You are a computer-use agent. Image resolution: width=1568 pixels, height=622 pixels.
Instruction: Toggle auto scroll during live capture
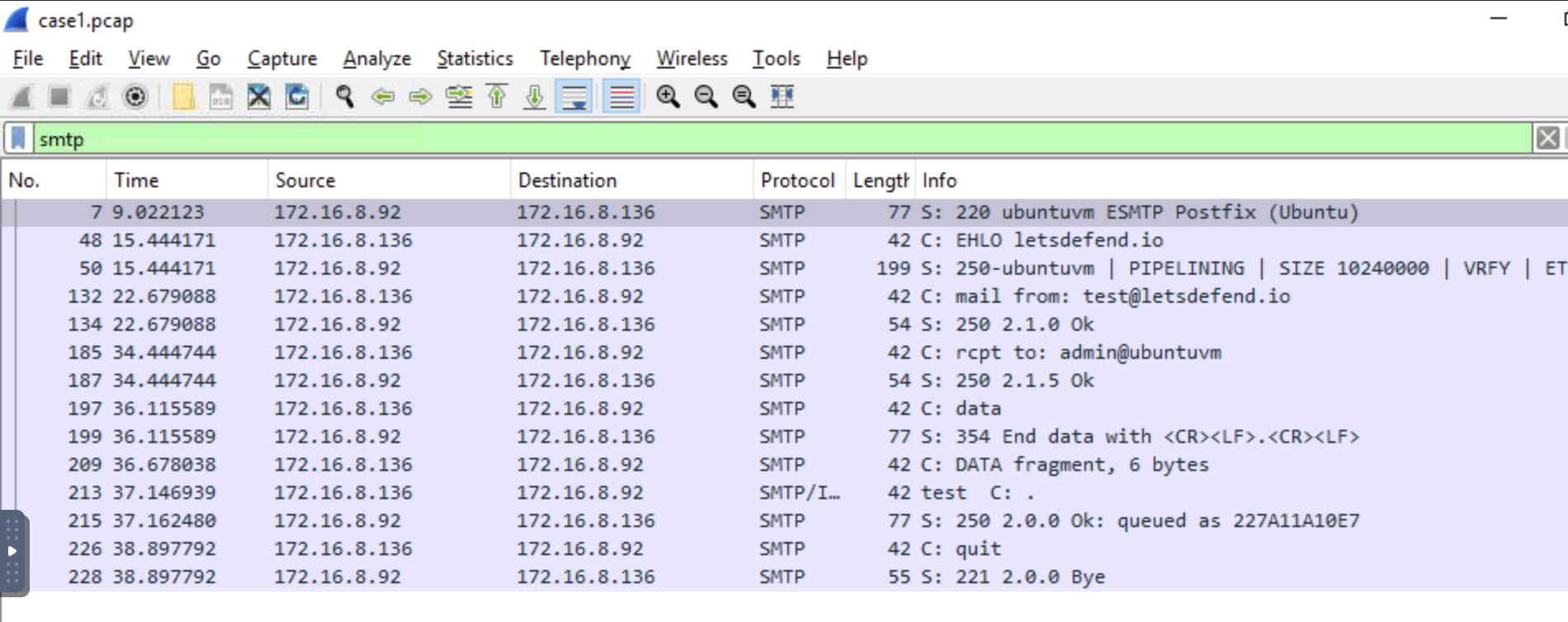574,97
